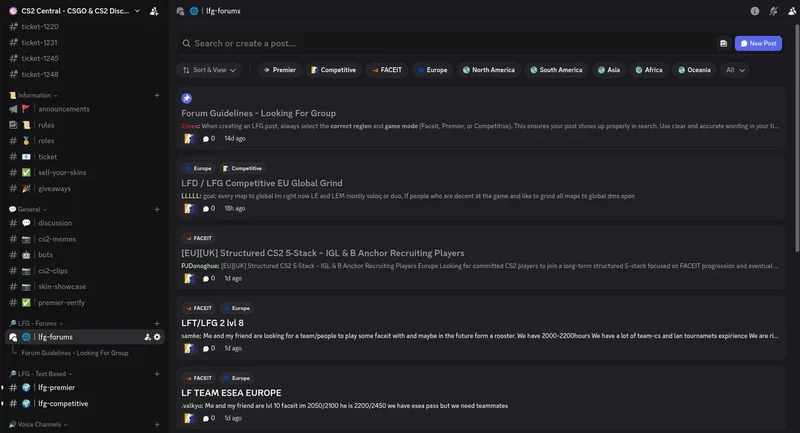Image resolution: width=800 pixels, height=433 pixels.
Task: Filter posts by Africa tag
Action: coord(649,70)
